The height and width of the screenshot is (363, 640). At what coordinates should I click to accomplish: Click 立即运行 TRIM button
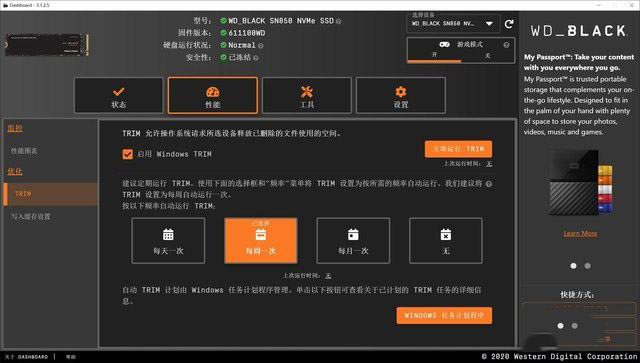tap(458, 149)
